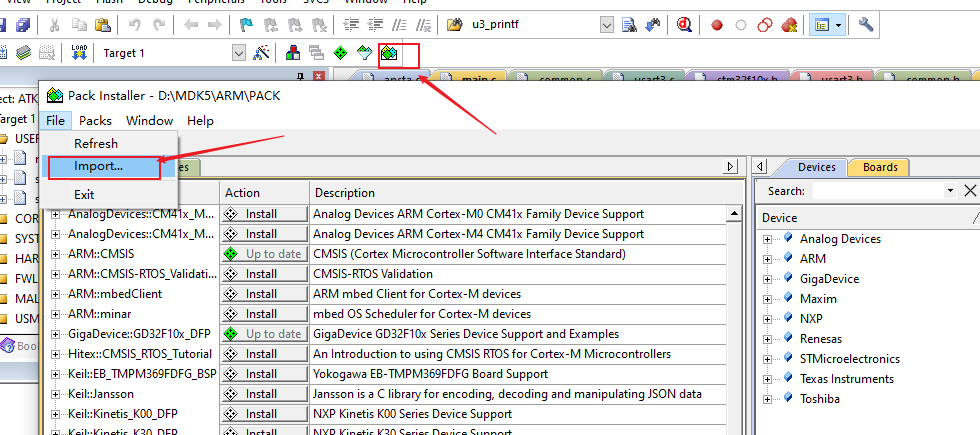The width and height of the screenshot is (980, 435).
Task: Click Navigate Backwards arrow icon
Action: pyautogui.click(x=191, y=25)
